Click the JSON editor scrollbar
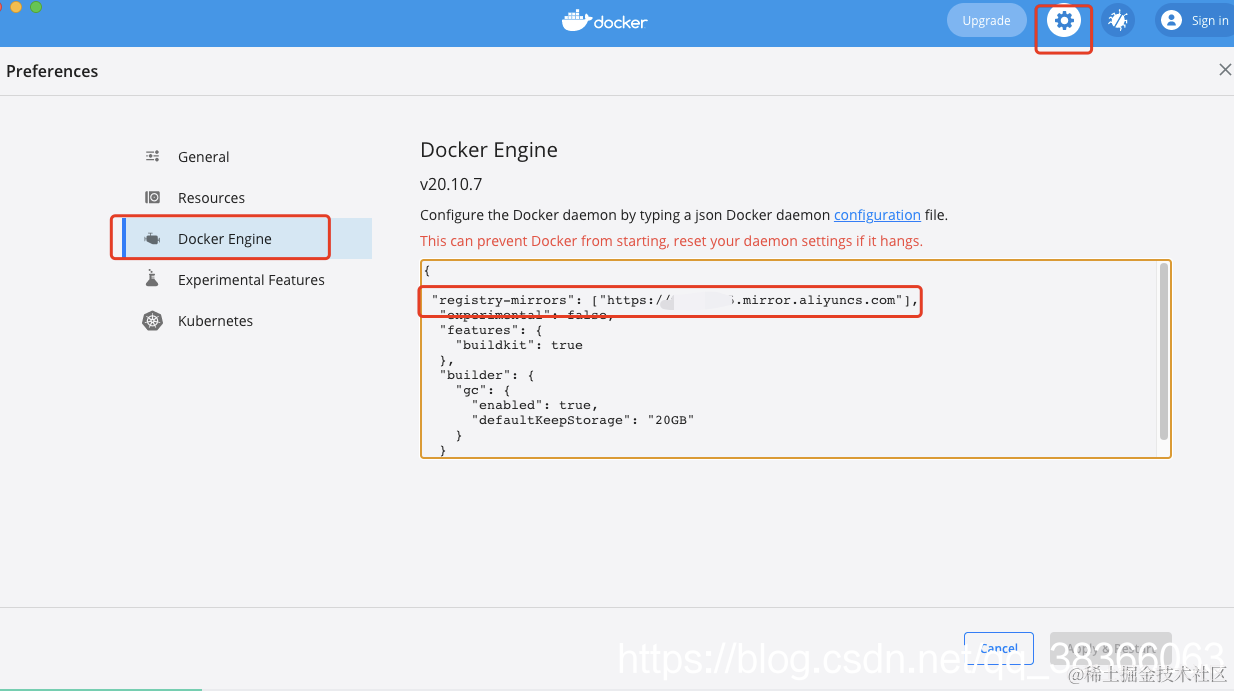The image size is (1234, 691). [1163, 350]
